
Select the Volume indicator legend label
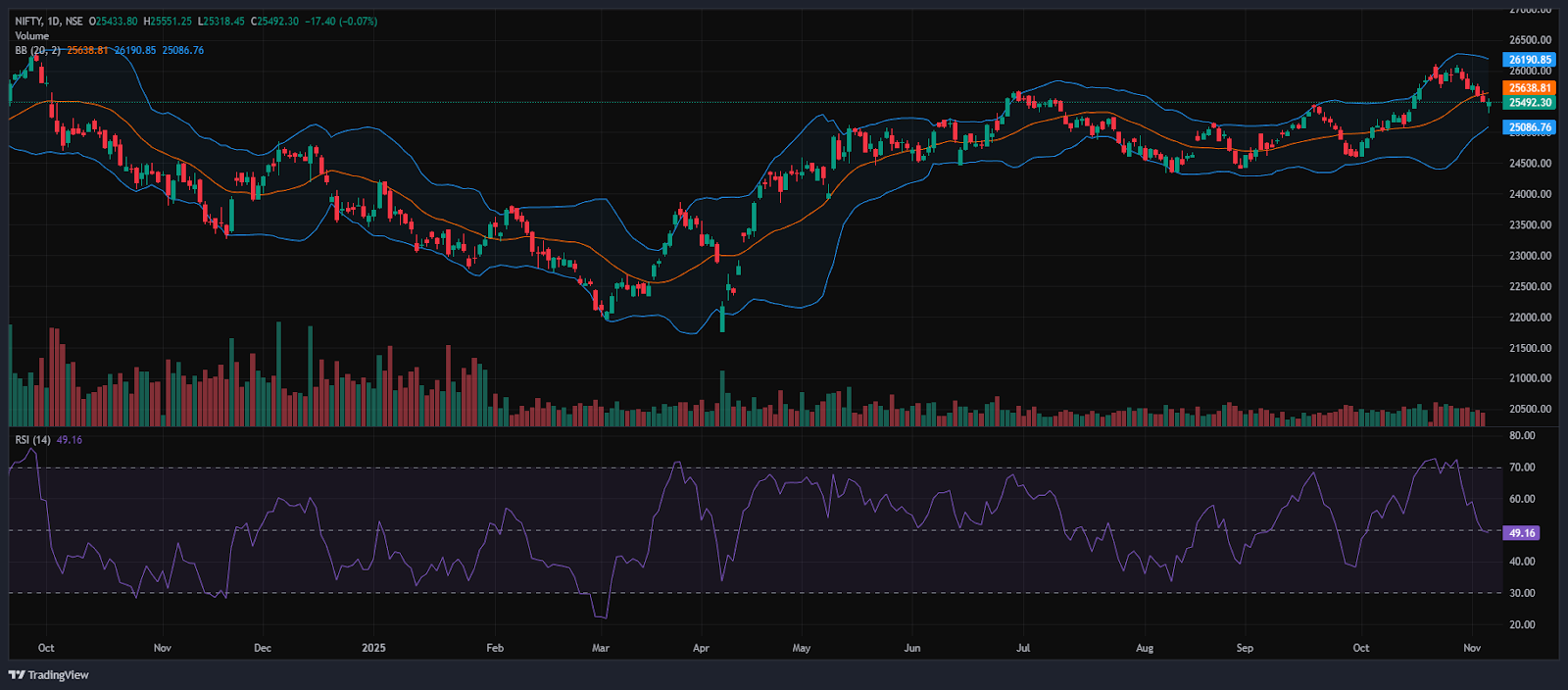click(31, 35)
